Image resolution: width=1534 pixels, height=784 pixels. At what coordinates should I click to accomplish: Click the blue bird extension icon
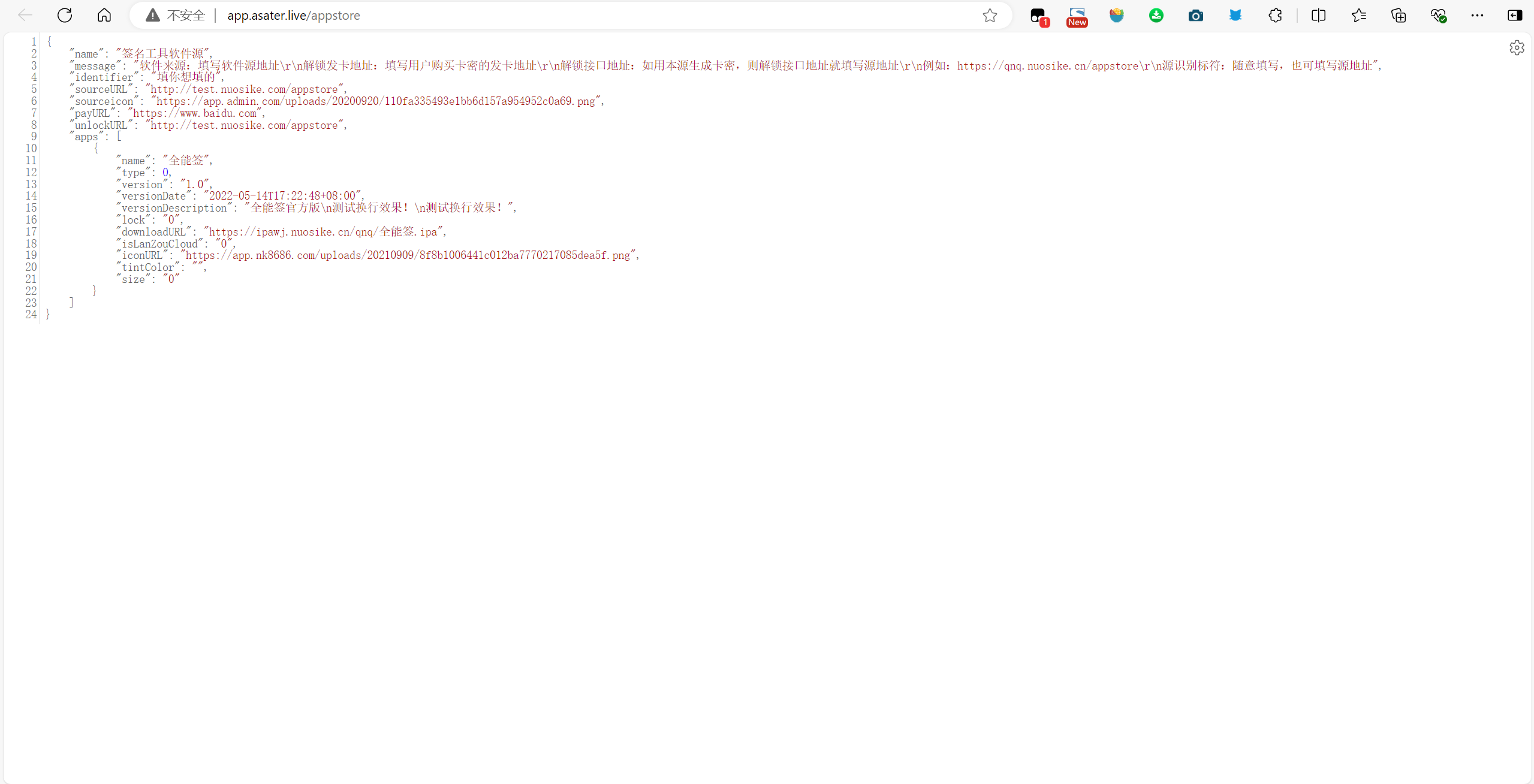[x=1235, y=16]
